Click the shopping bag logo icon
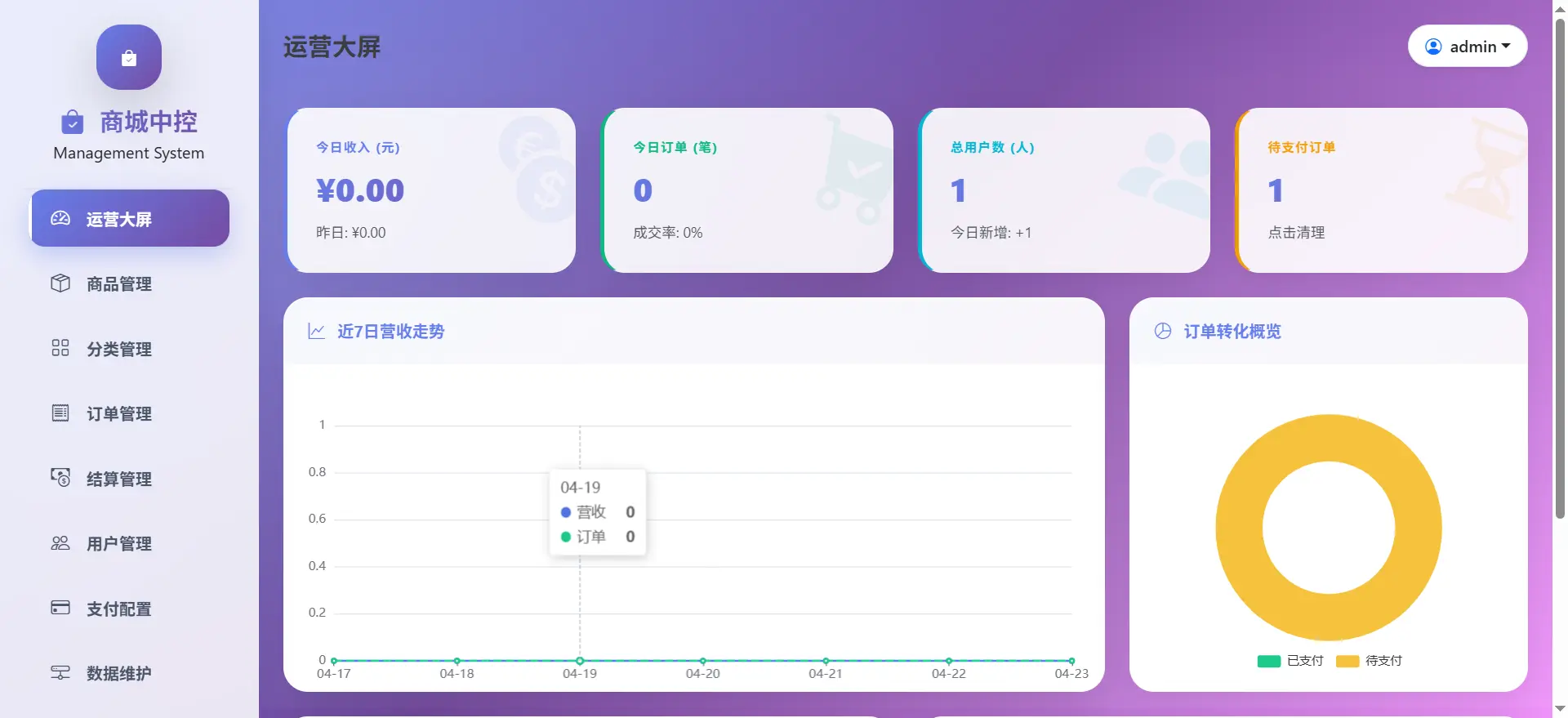Viewport: 1568px width, 718px height. (129, 57)
